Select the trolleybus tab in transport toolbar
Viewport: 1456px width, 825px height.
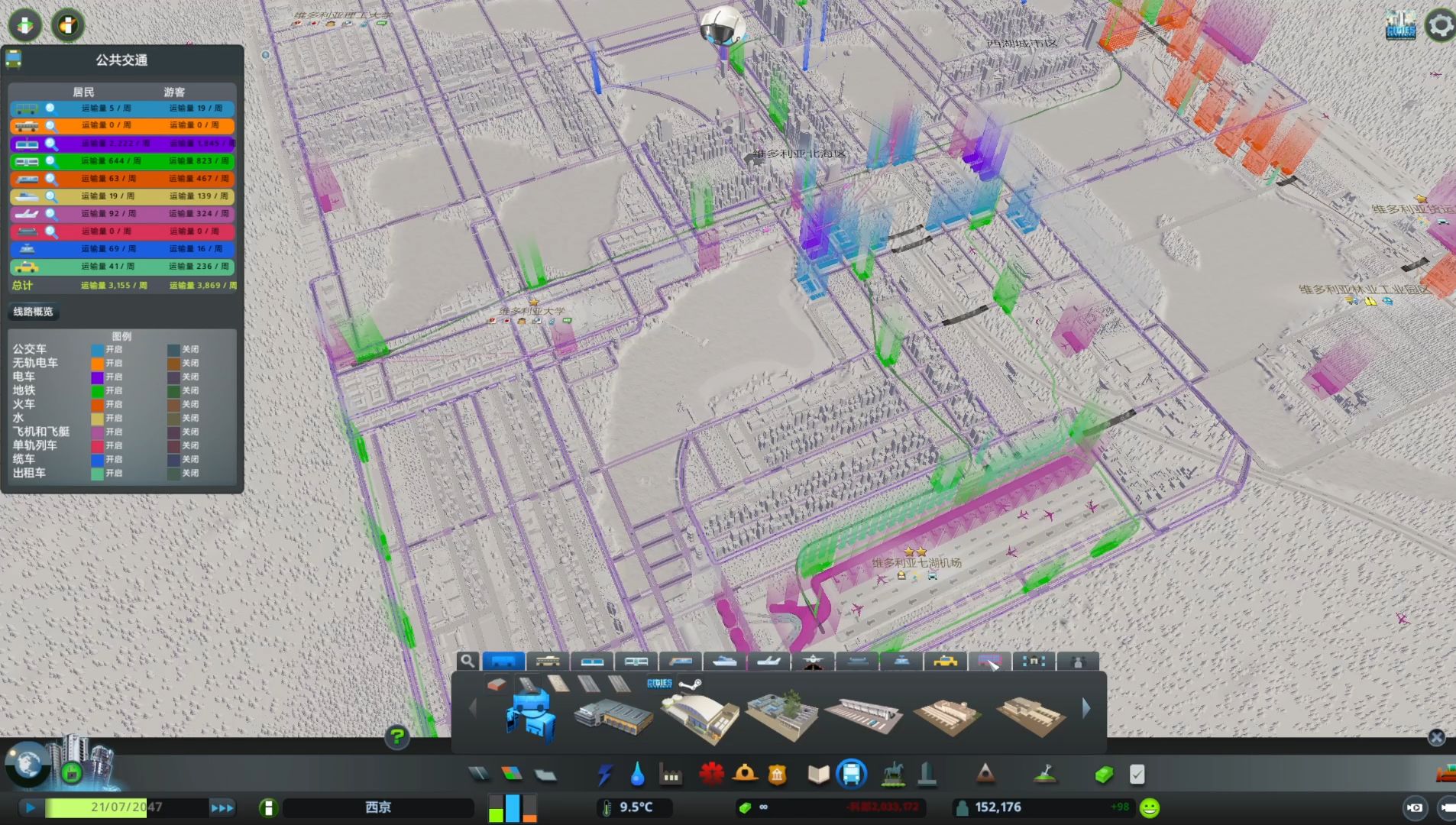(548, 662)
